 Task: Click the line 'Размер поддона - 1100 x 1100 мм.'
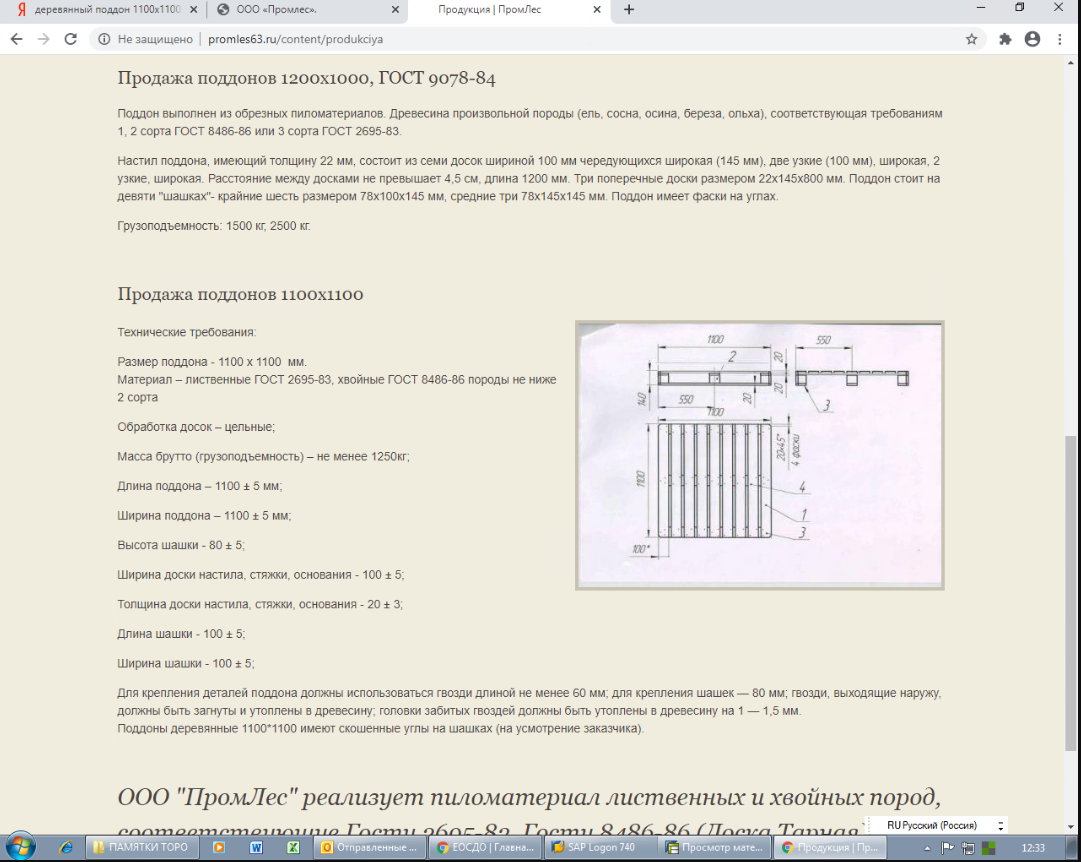212,362
